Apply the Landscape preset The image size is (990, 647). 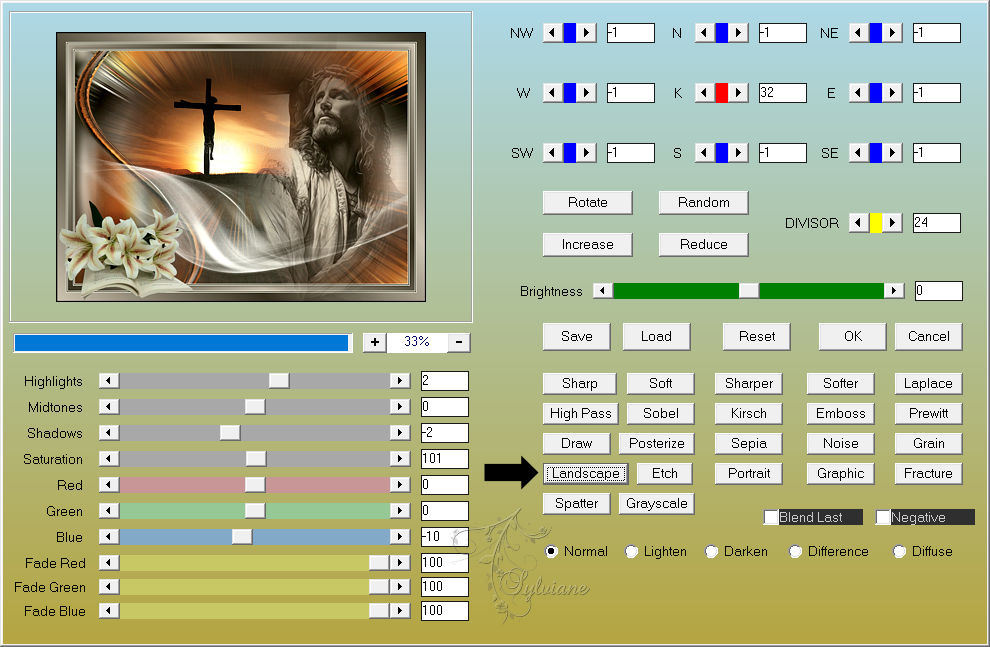(585, 473)
